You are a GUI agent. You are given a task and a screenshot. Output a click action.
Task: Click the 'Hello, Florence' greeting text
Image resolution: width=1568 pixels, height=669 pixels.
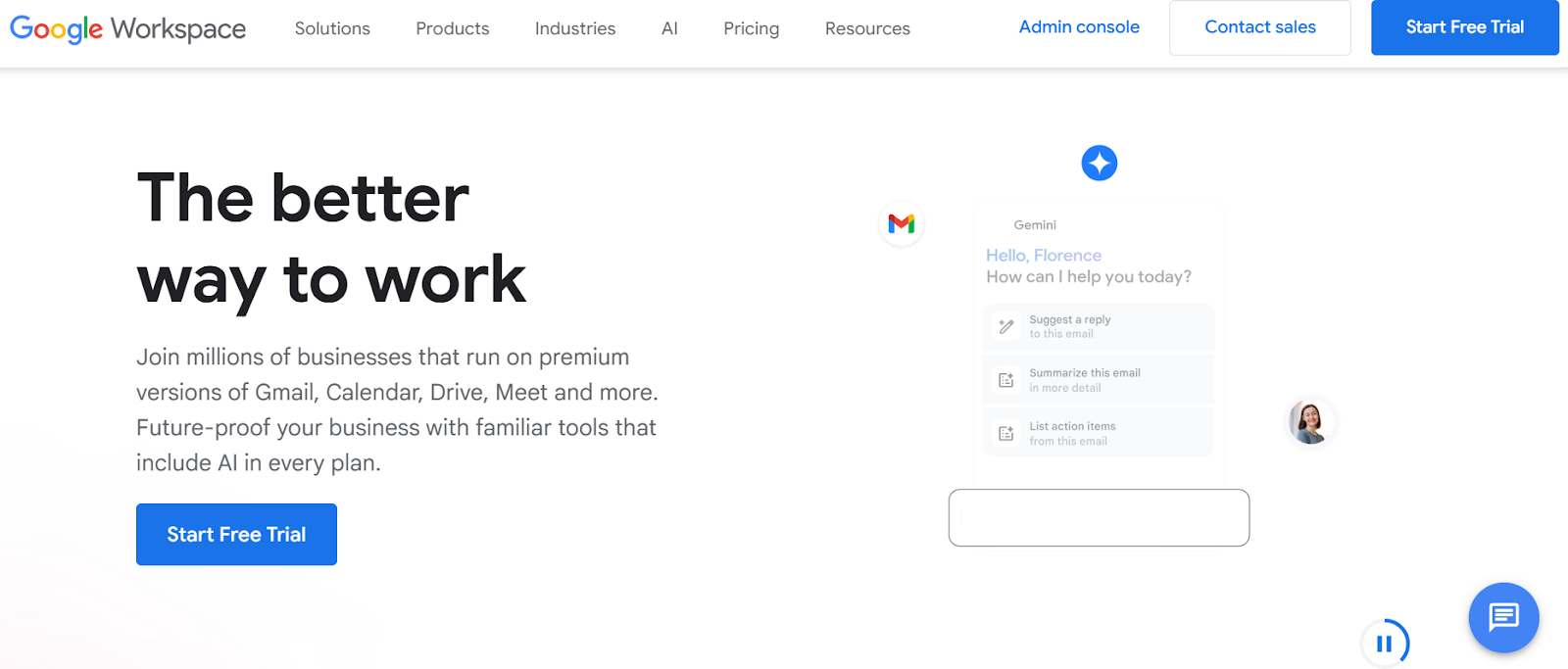pos(1044,255)
